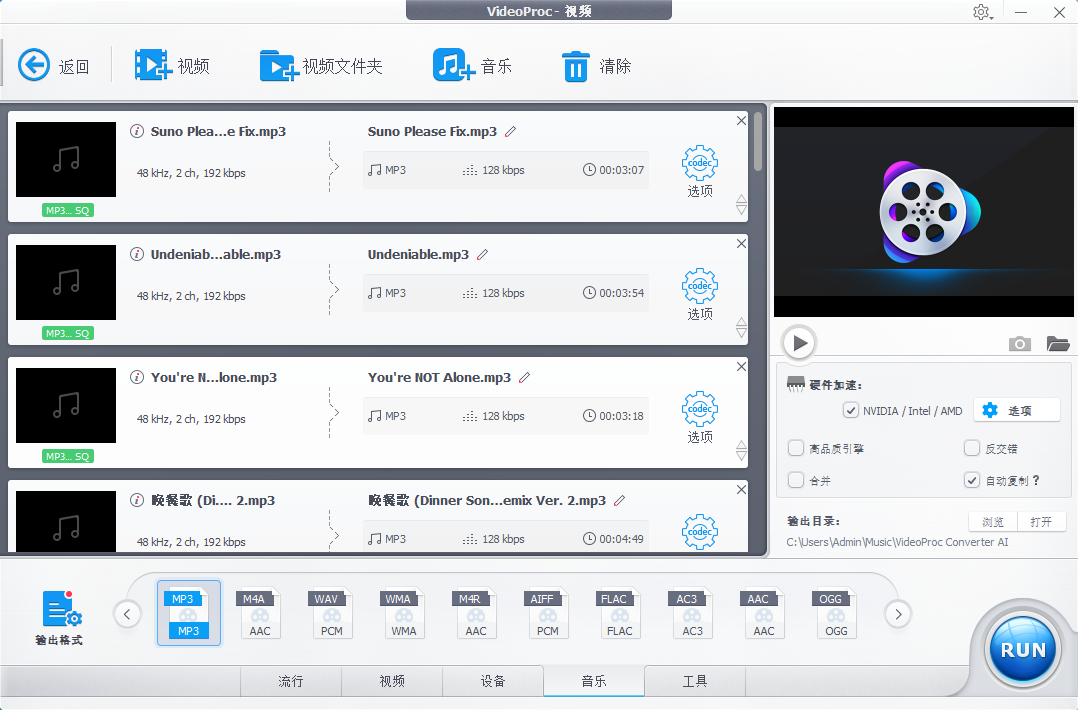Rename You're NOT Alone.mp3 via pencil icon
The image size is (1078, 710).
(524, 377)
